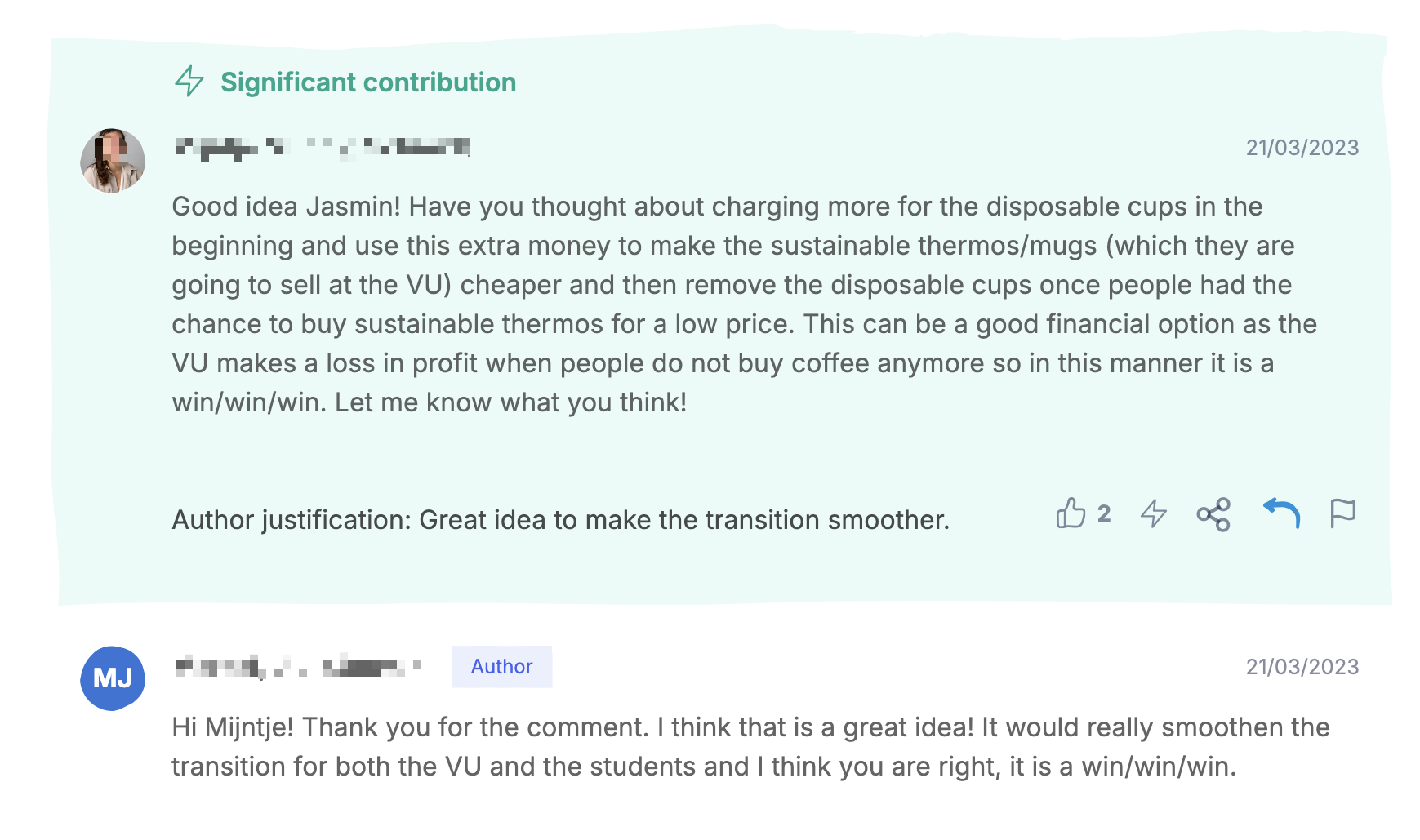
Task: Reply to comment with blue arrow icon
Action: click(1281, 513)
